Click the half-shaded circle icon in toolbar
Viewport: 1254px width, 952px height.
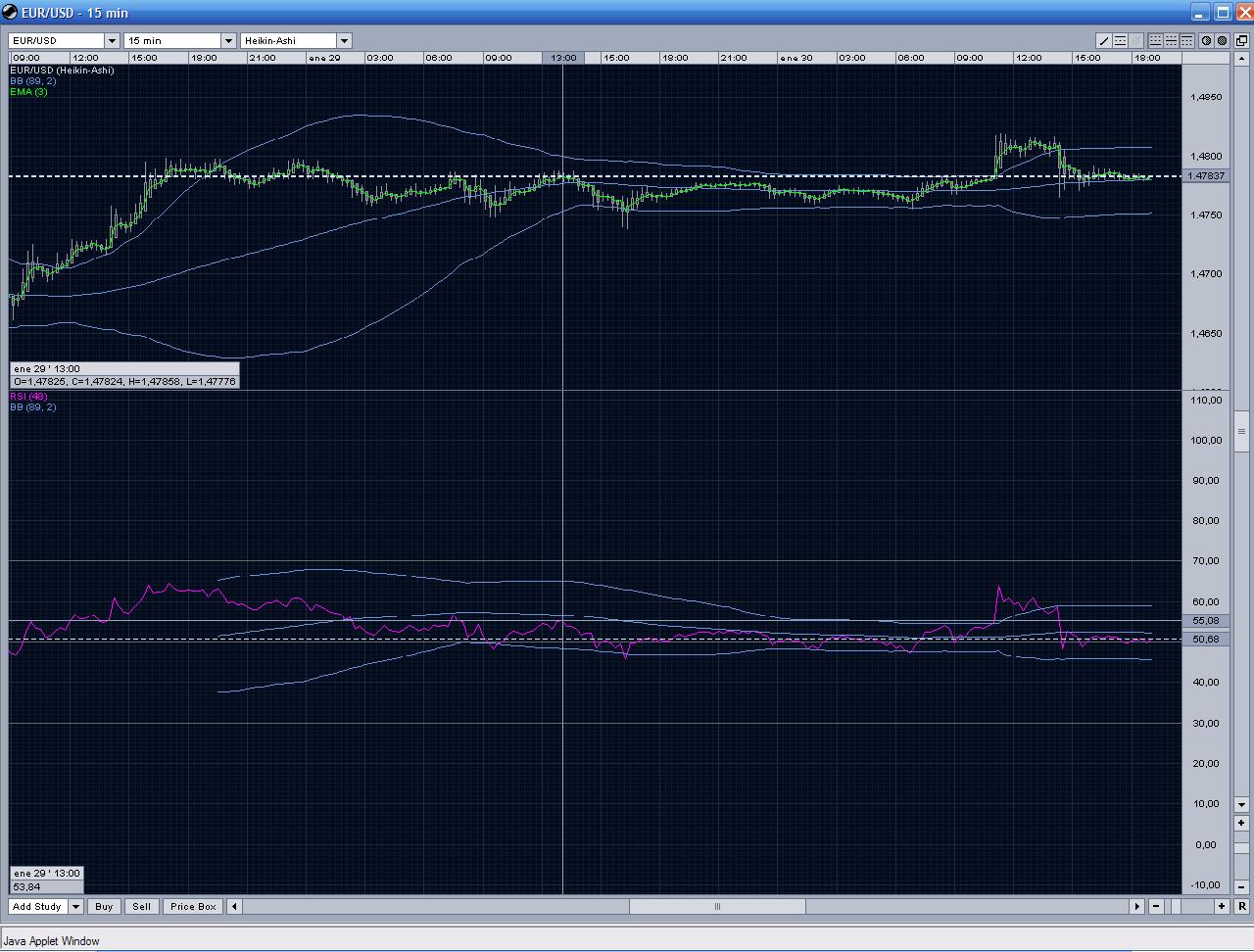tap(1207, 41)
